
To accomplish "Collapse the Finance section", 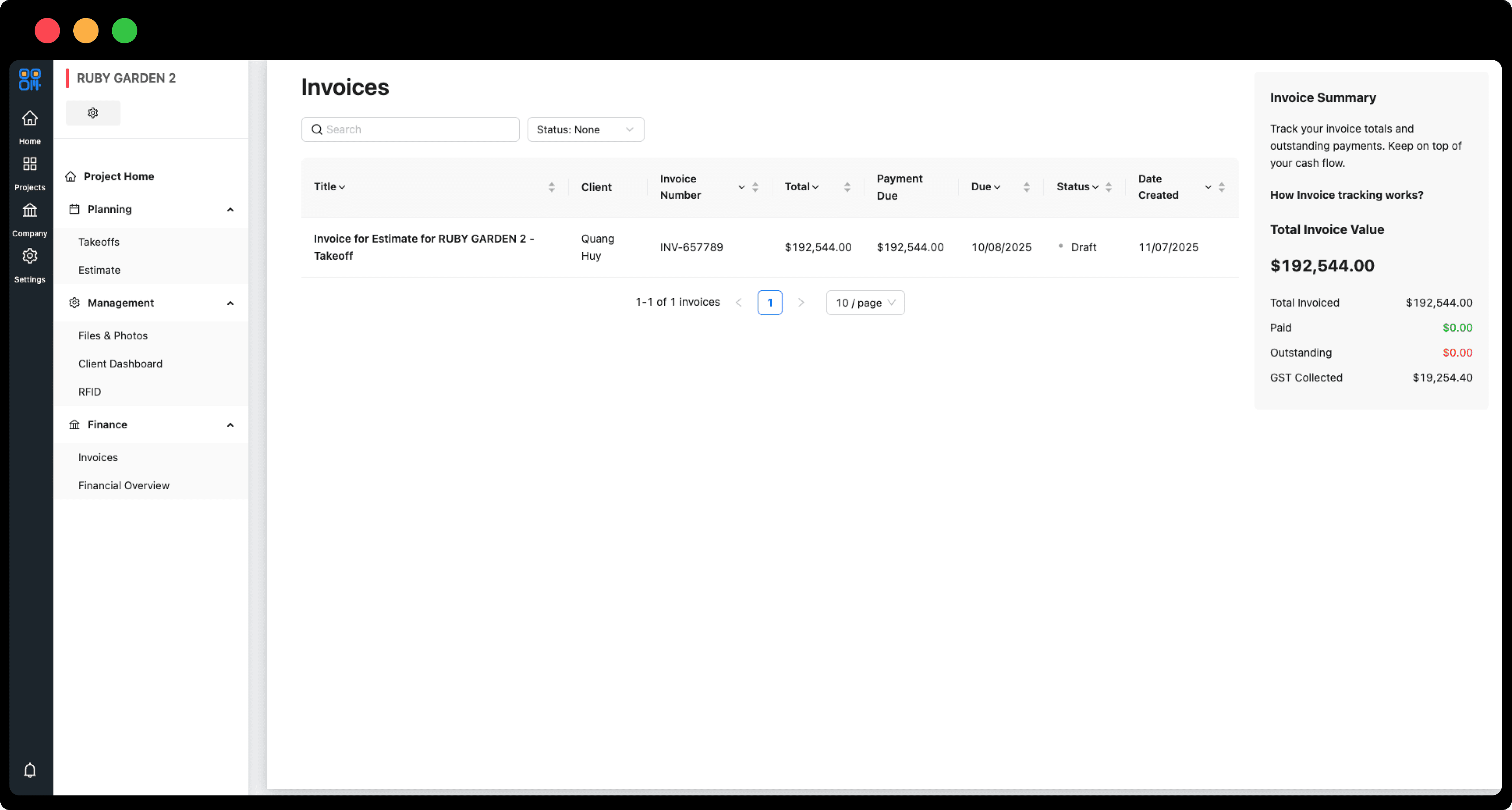I will point(230,425).
